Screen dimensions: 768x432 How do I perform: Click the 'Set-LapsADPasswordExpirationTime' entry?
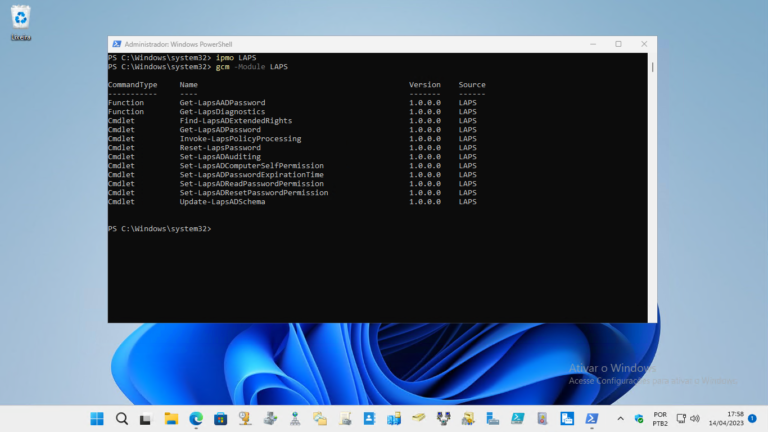tap(252, 174)
